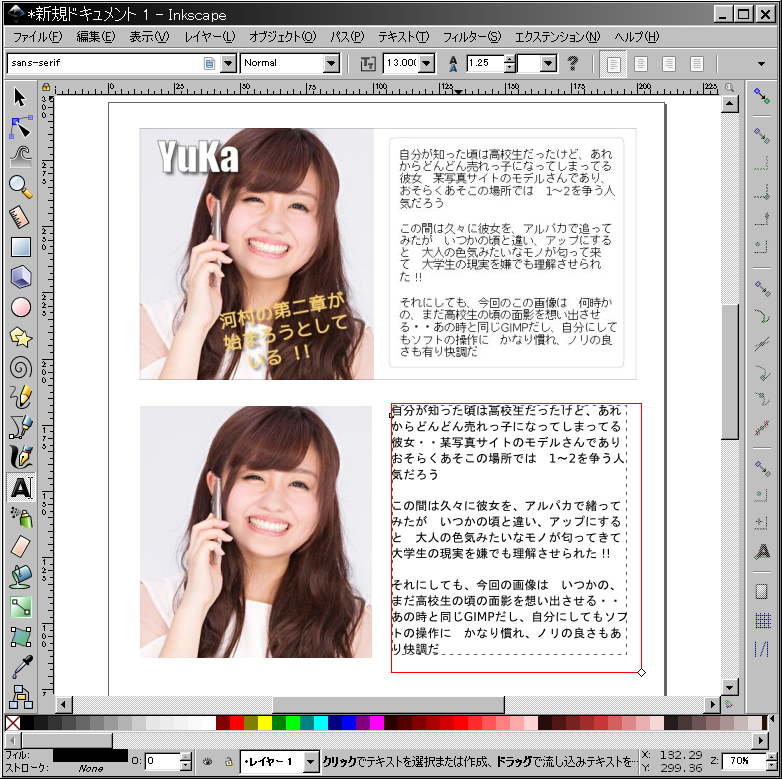Select the Zoom magnifier tool
Viewport: 782px width, 779px height.
coord(20,187)
